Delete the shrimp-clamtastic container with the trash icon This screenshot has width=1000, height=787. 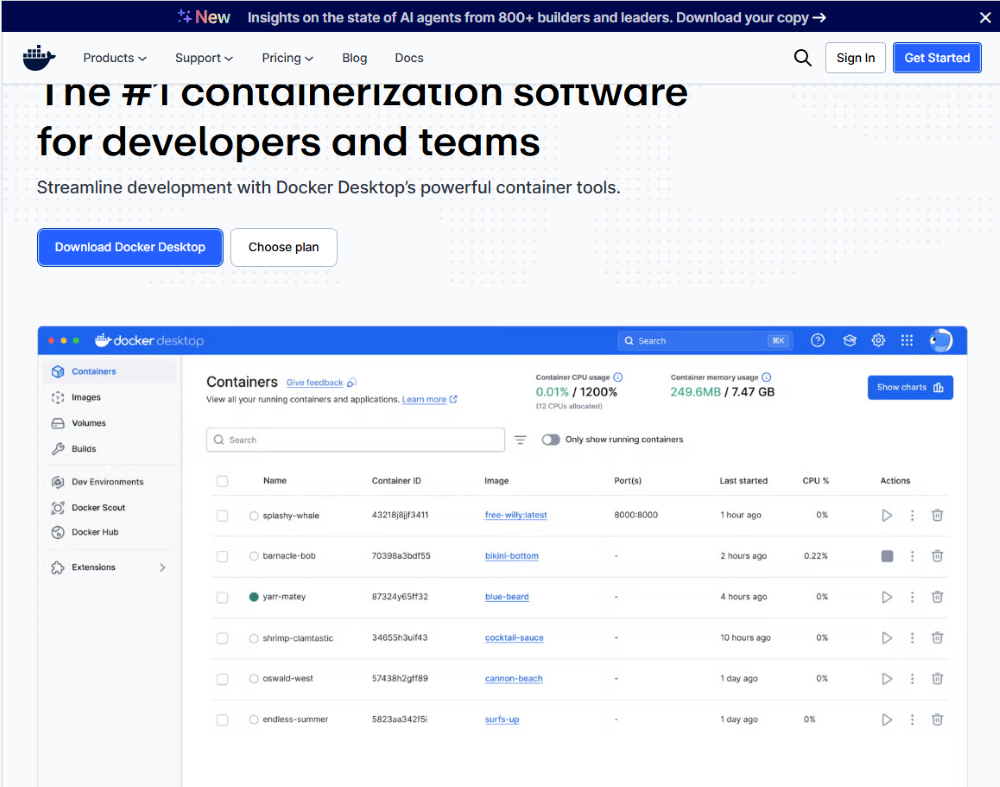click(x=938, y=637)
